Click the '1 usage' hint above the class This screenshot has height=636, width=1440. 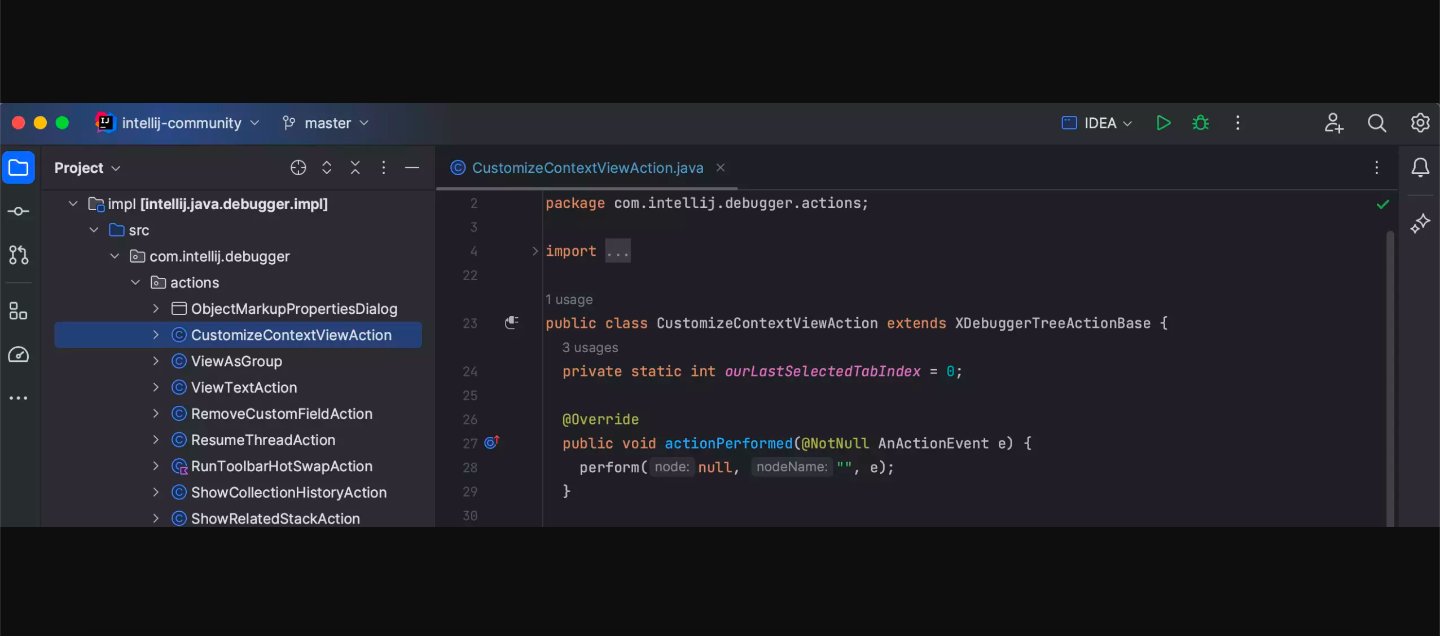click(569, 299)
